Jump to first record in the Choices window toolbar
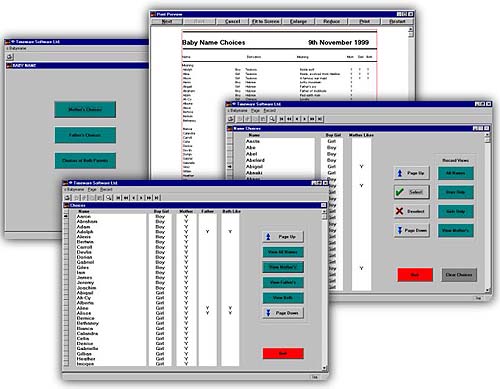500x389 pixels. click(x=118, y=198)
